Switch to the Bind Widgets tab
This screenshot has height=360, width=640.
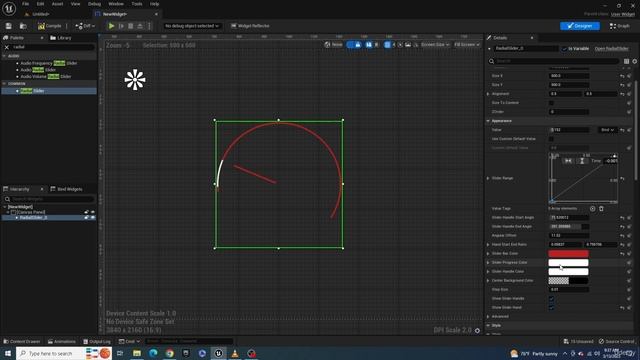pos(66,189)
